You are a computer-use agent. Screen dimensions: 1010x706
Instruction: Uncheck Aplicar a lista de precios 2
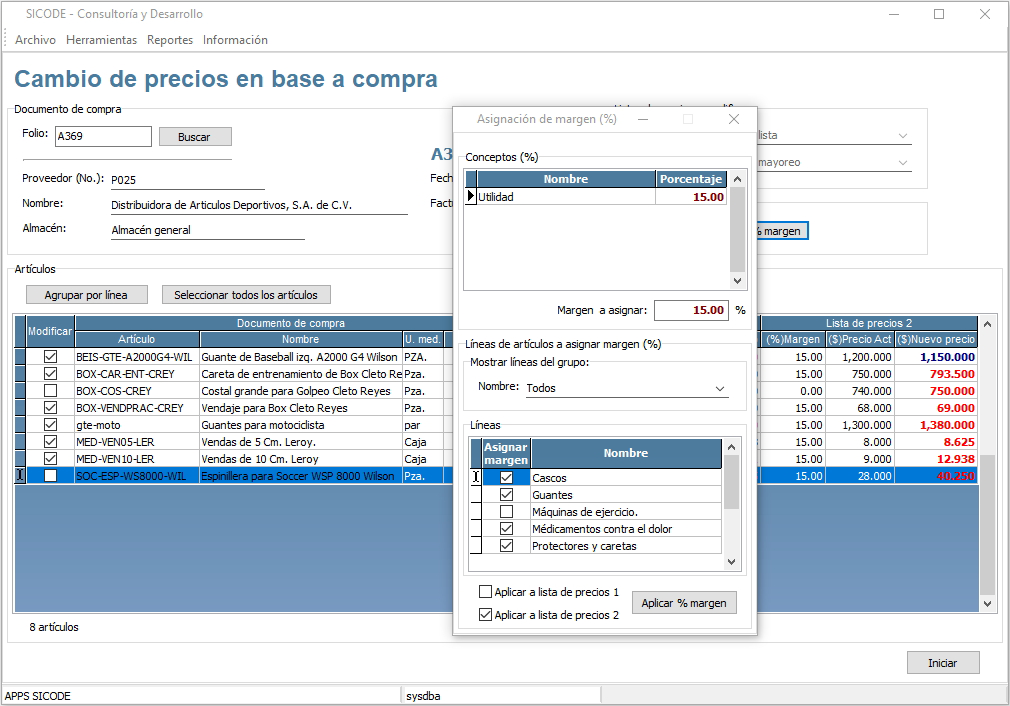[x=486, y=615]
